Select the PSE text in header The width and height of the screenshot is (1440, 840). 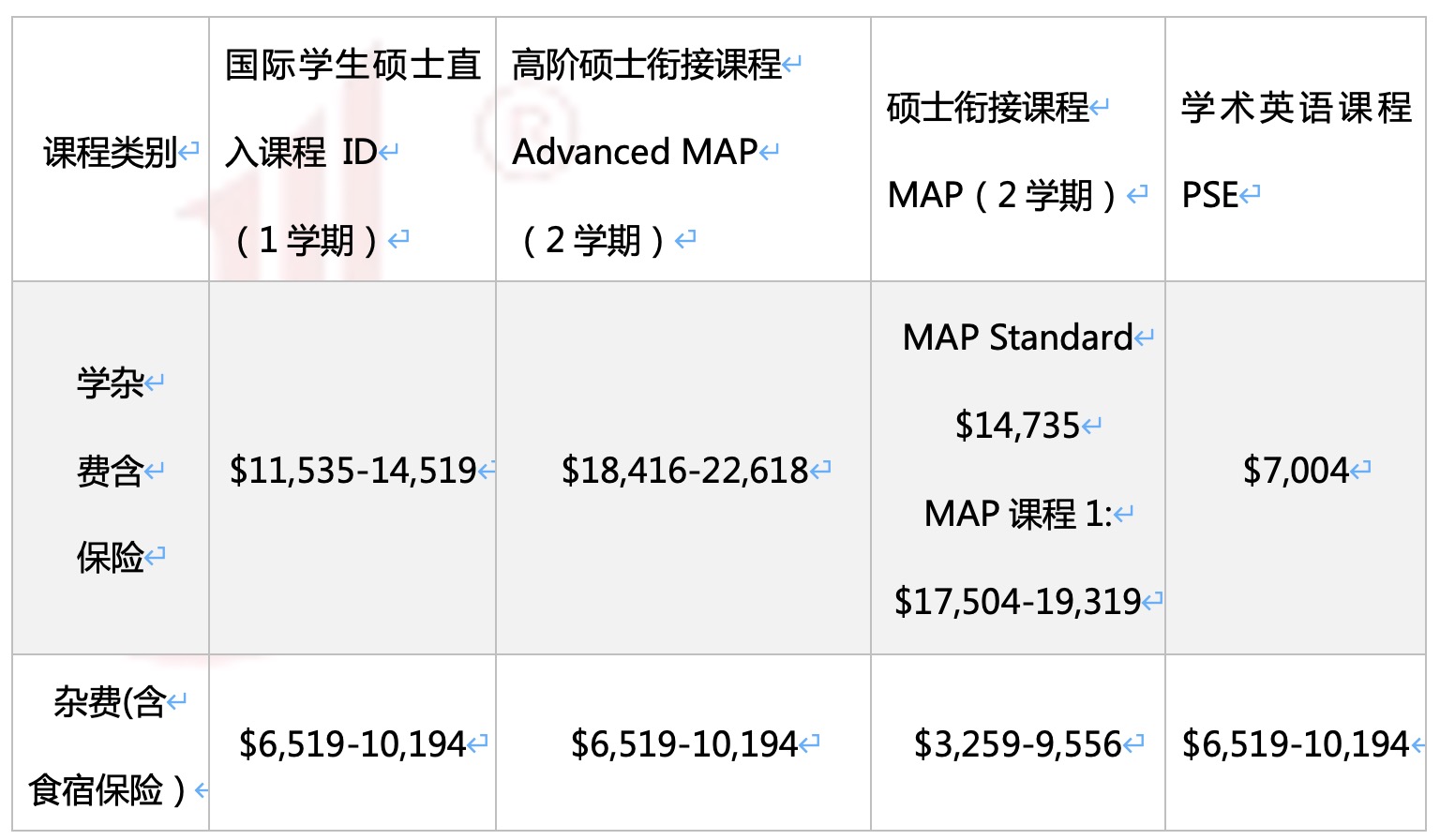[x=1209, y=195]
